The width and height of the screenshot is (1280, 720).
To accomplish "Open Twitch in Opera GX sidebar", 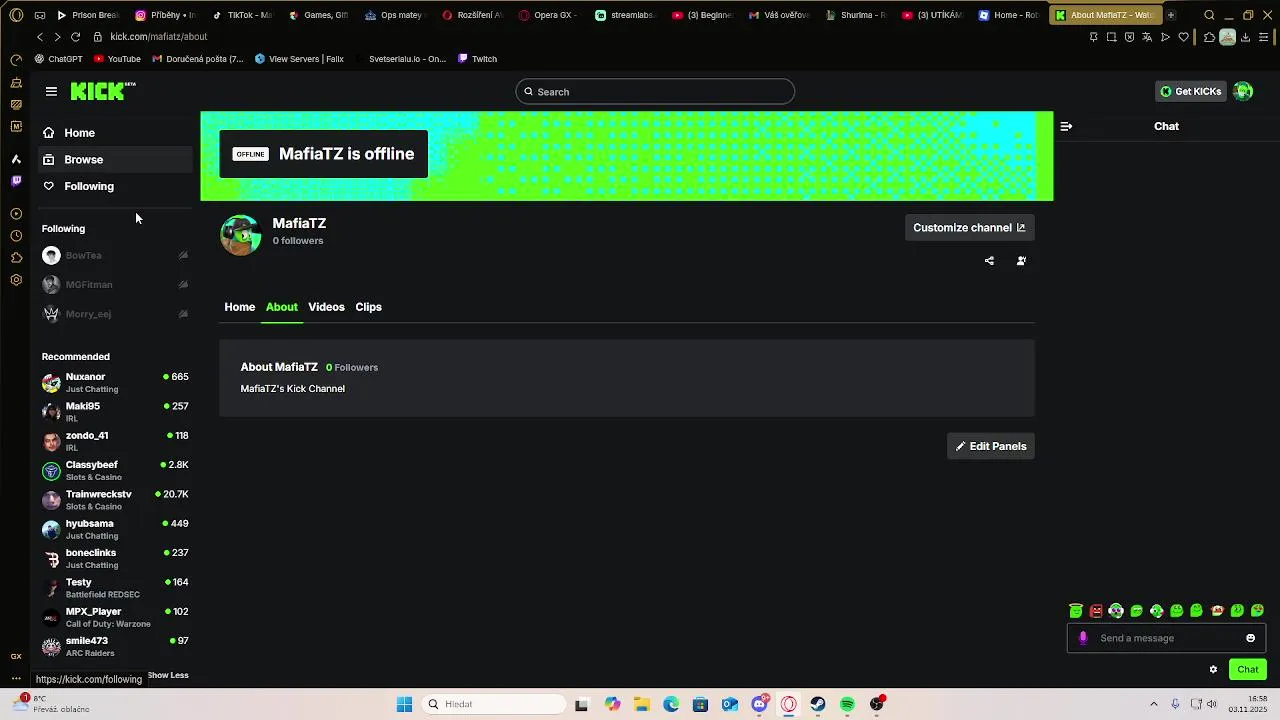I will pyautogui.click(x=16, y=181).
